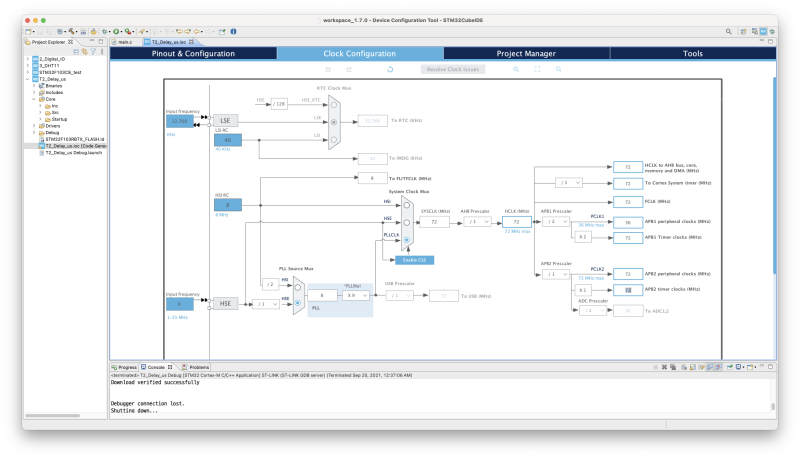The image size is (800, 459).
Task: Select LSE in RTC Clock Mux
Action: (334, 122)
